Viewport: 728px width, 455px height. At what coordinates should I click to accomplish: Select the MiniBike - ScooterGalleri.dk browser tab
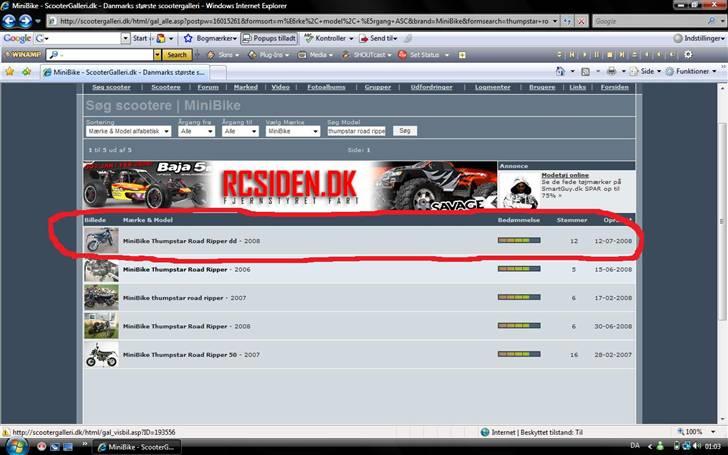tap(124, 72)
